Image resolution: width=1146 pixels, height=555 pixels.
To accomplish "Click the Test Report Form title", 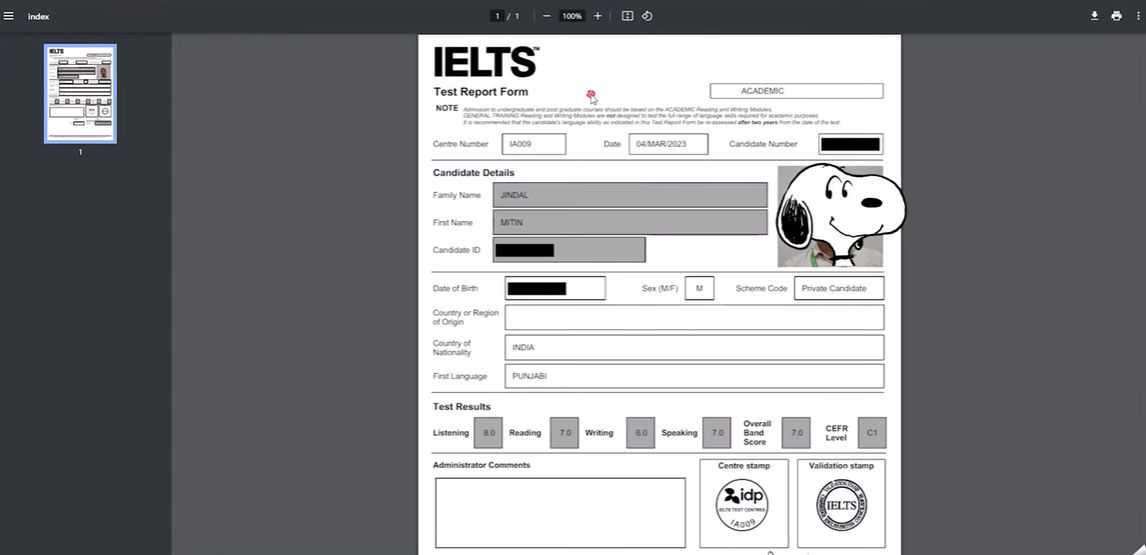I will [481, 91].
